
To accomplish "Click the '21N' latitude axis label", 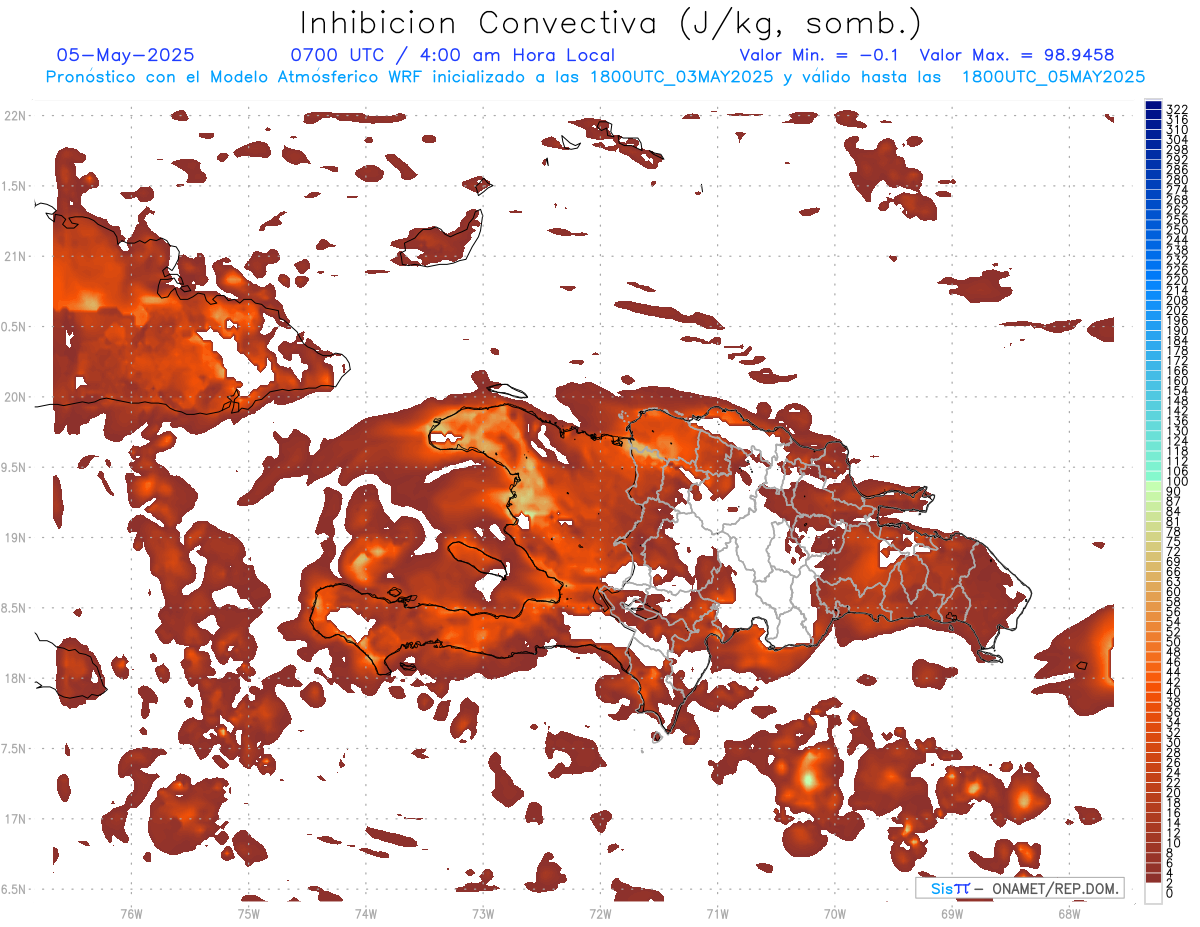I will pos(15,256).
